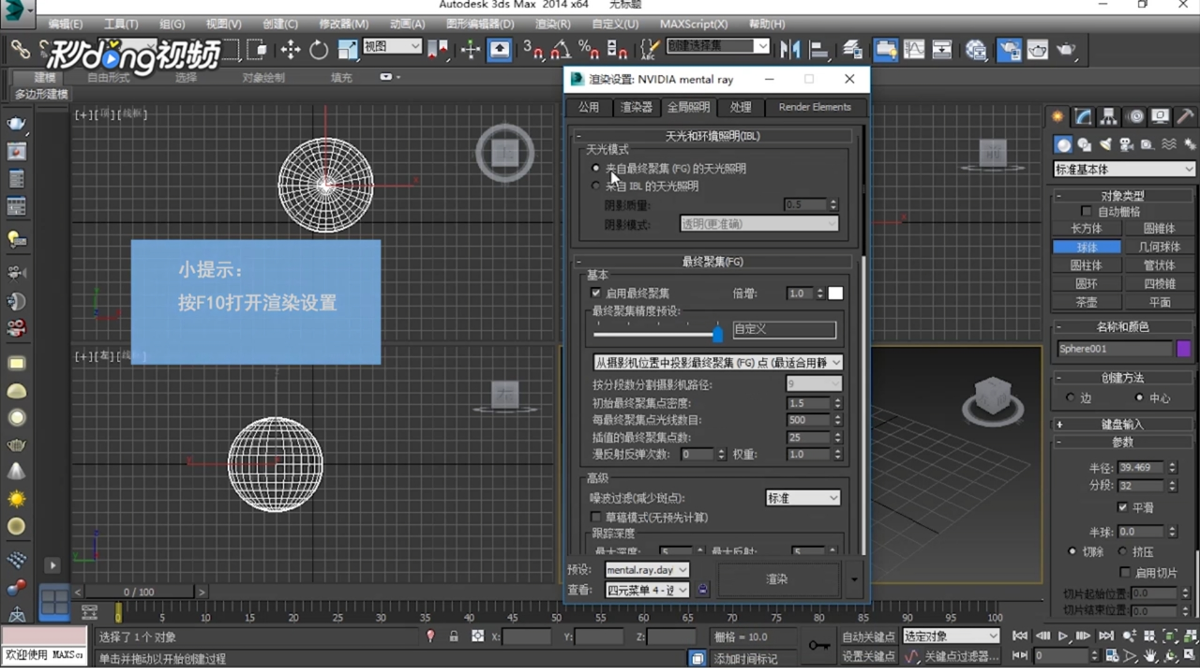
Task: Select the Move tool in main toolbar
Action: tap(291, 49)
